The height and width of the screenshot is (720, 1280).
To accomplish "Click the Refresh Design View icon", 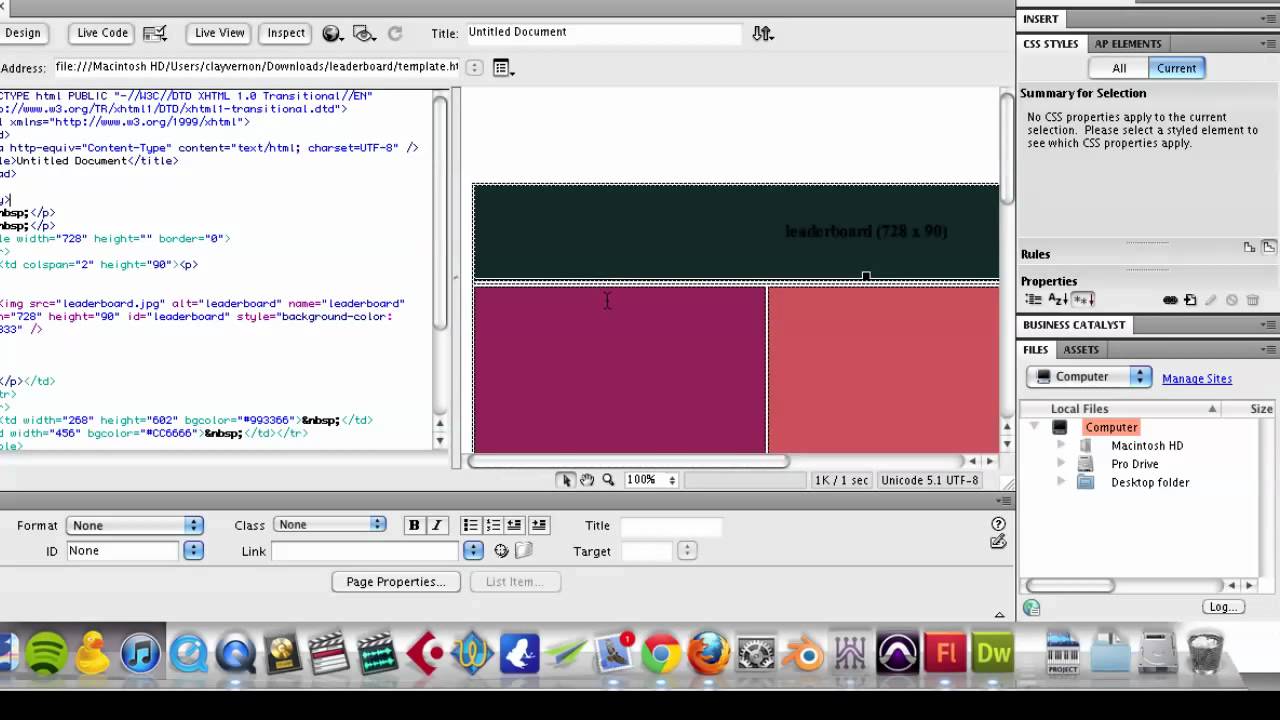I will pyautogui.click(x=395, y=33).
